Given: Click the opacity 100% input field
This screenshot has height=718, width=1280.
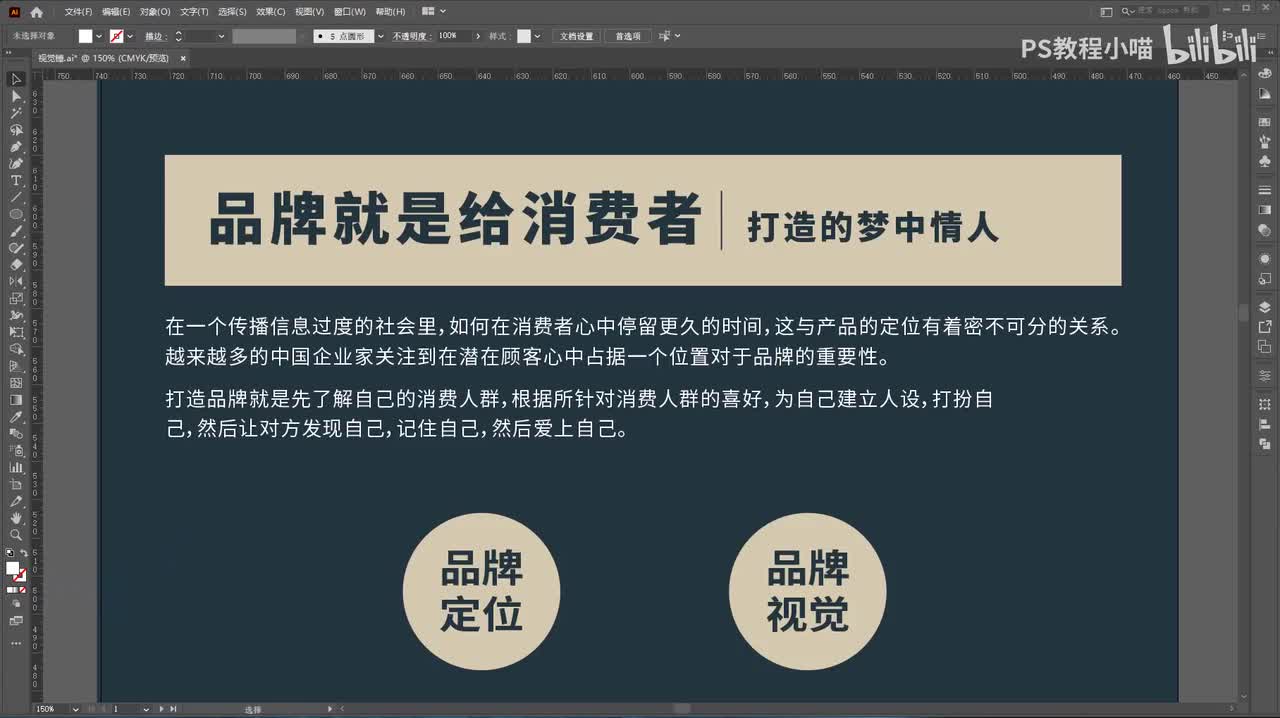Looking at the screenshot, I should click(453, 36).
